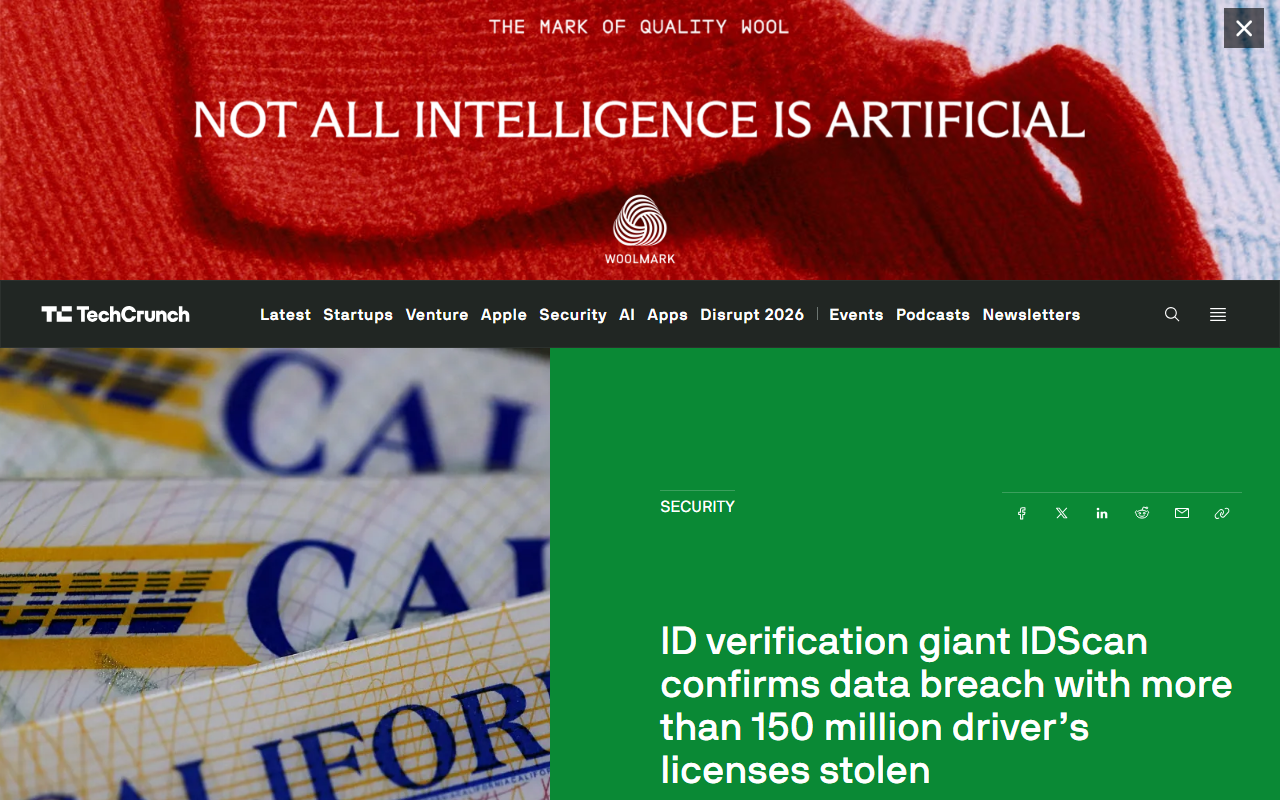Open the search icon in navbar
Image resolution: width=1280 pixels, height=800 pixels.
1172,314
